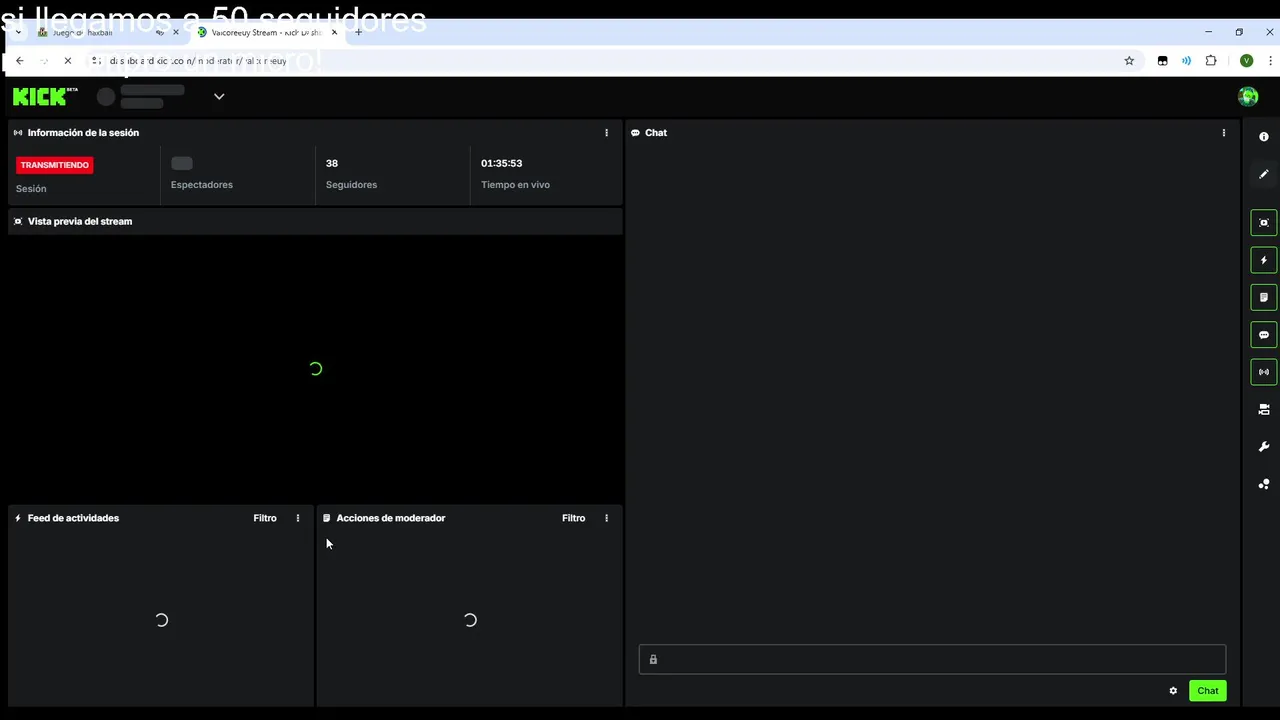This screenshot has height=720, width=1280.
Task: Click the Chat header bubble icon
Action: coord(635,133)
